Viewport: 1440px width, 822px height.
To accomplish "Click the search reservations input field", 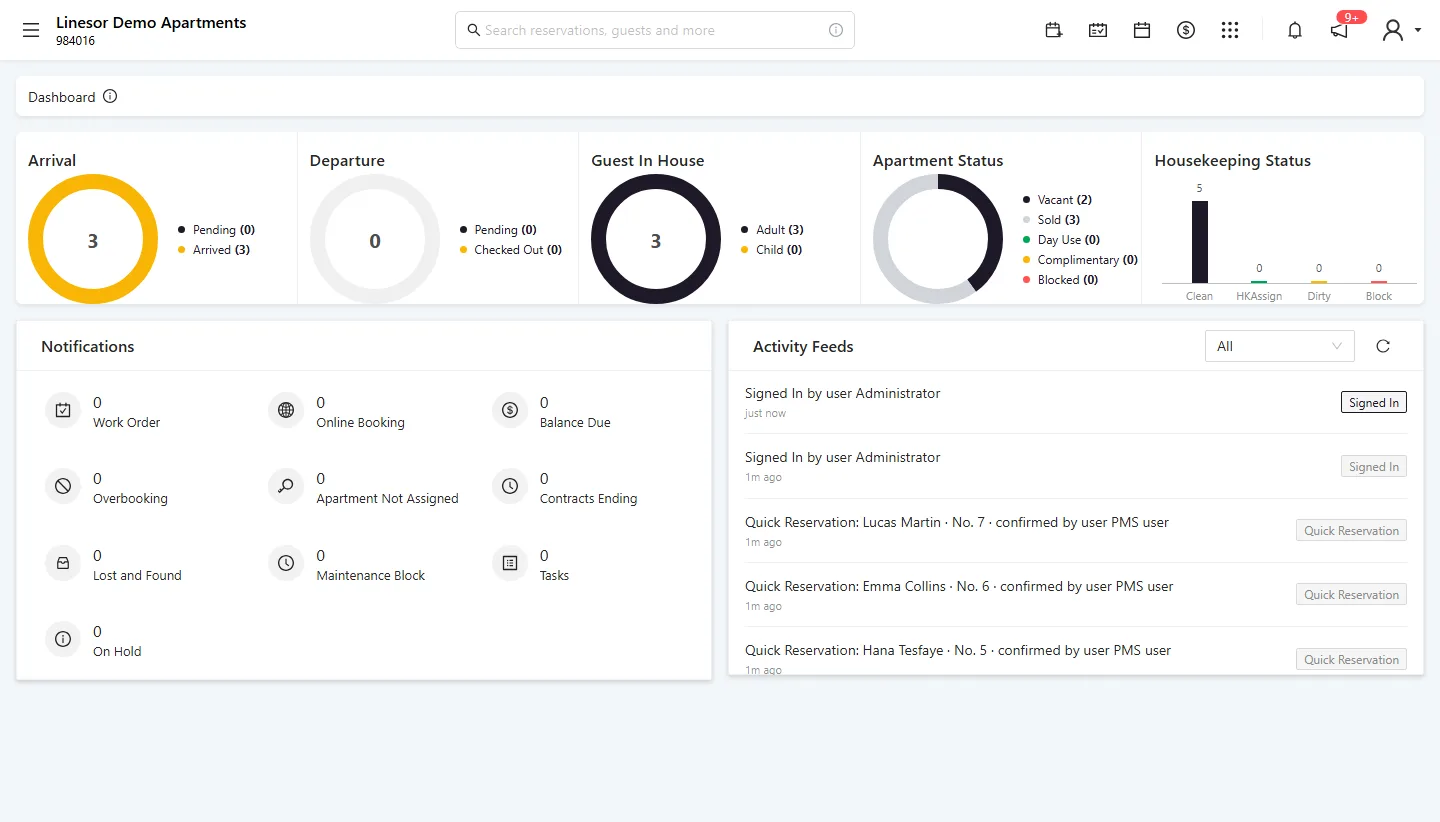I will (655, 30).
